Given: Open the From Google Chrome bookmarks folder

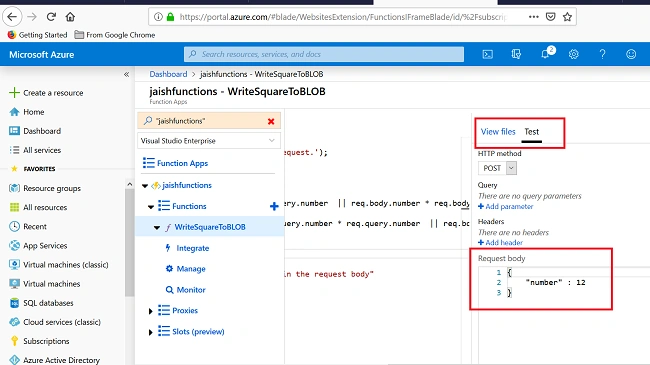Looking at the screenshot, I should (115, 35).
